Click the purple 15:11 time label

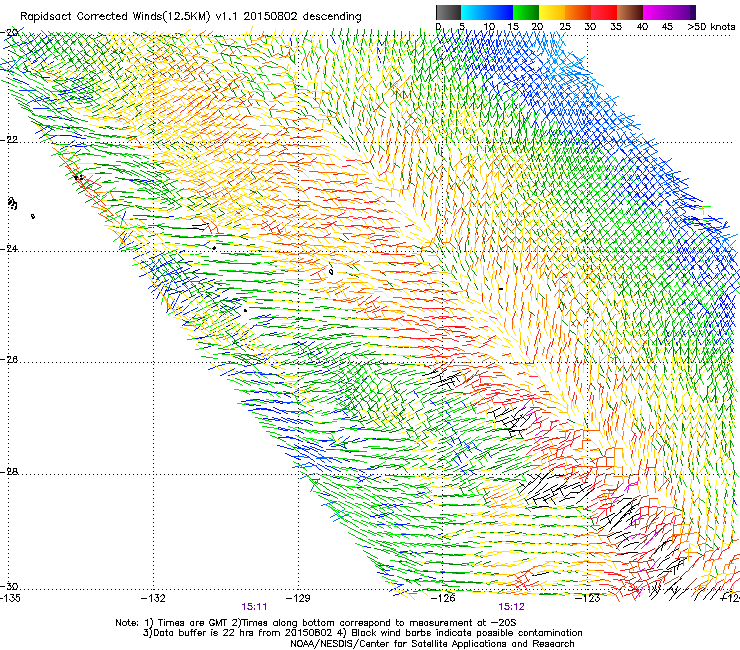(x=254, y=607)
